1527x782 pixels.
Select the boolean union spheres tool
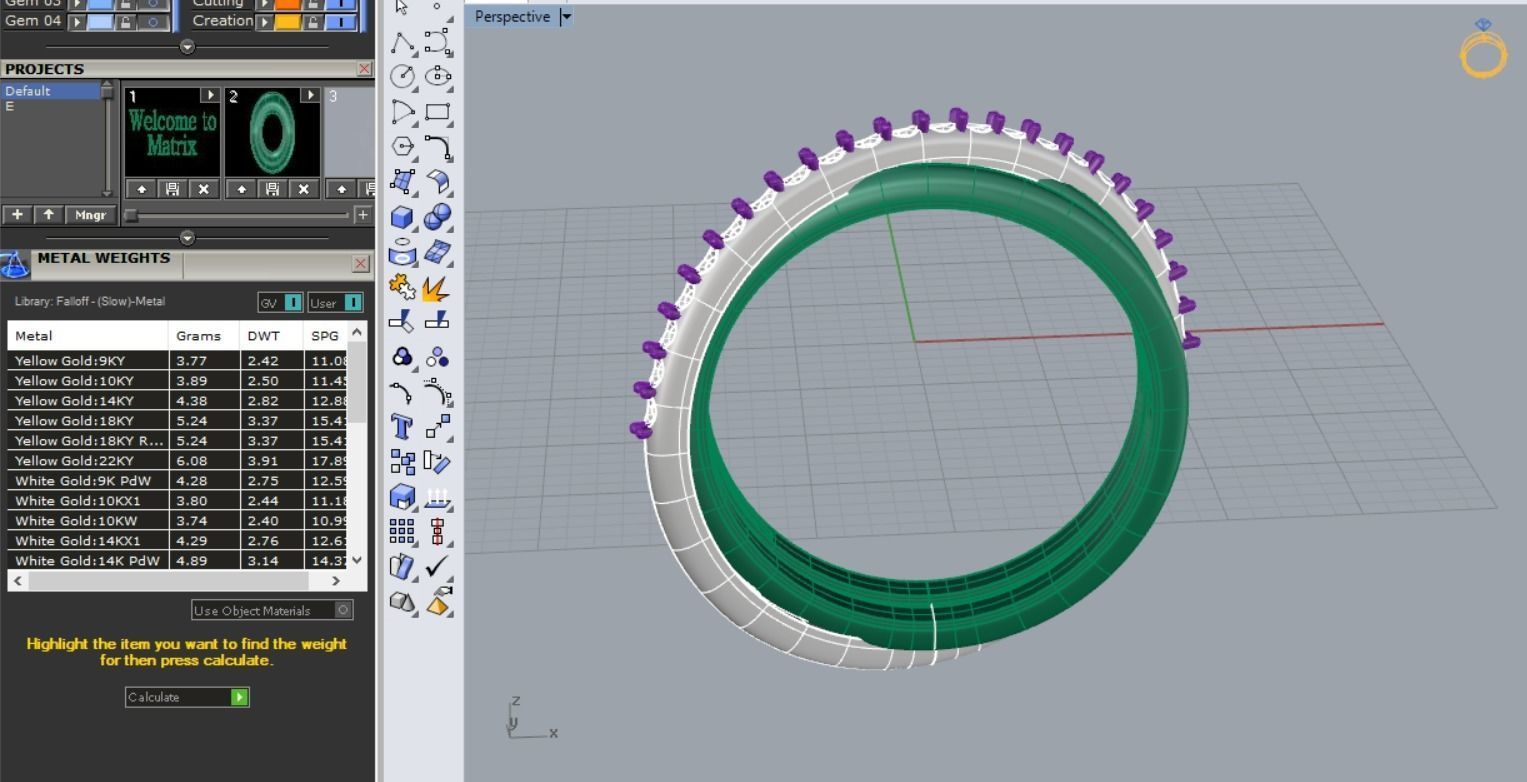click(438, 217)
